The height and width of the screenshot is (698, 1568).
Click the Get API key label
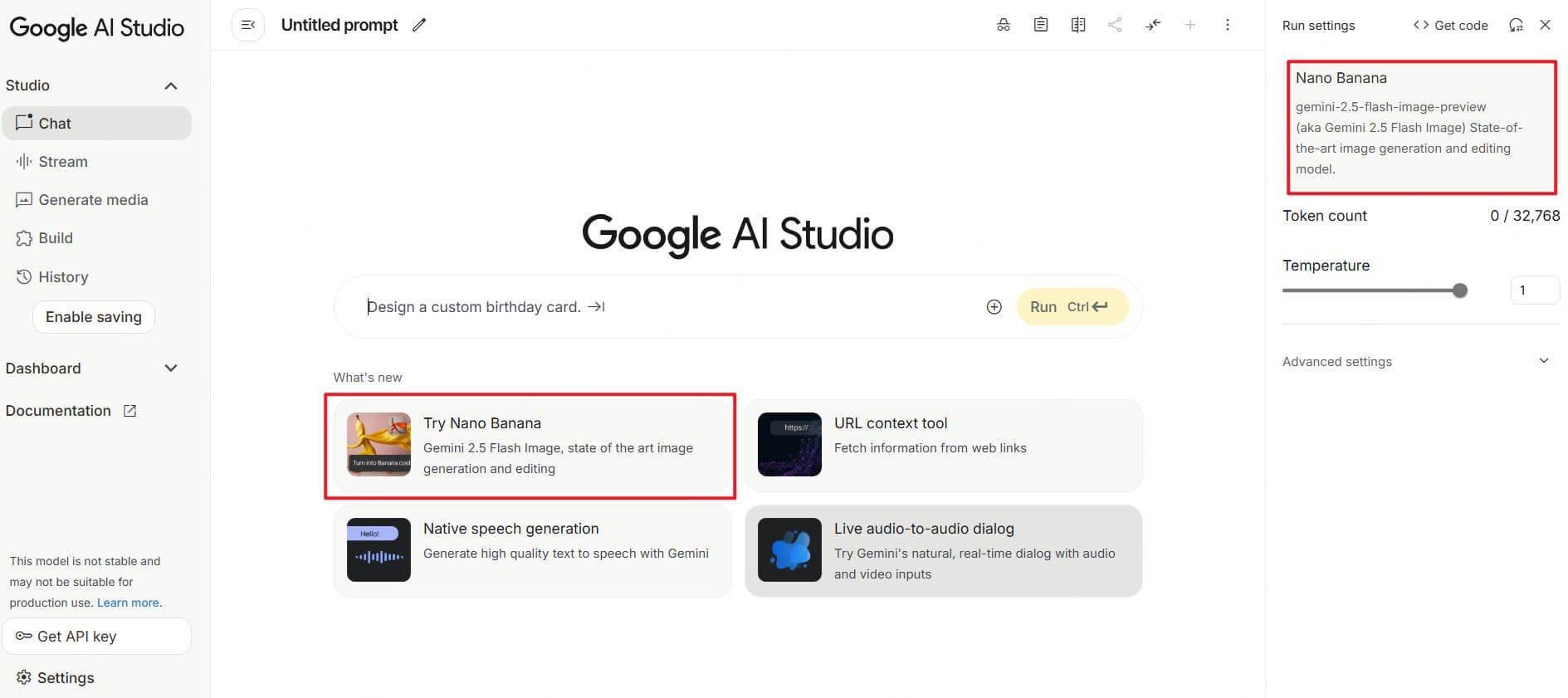76,637
